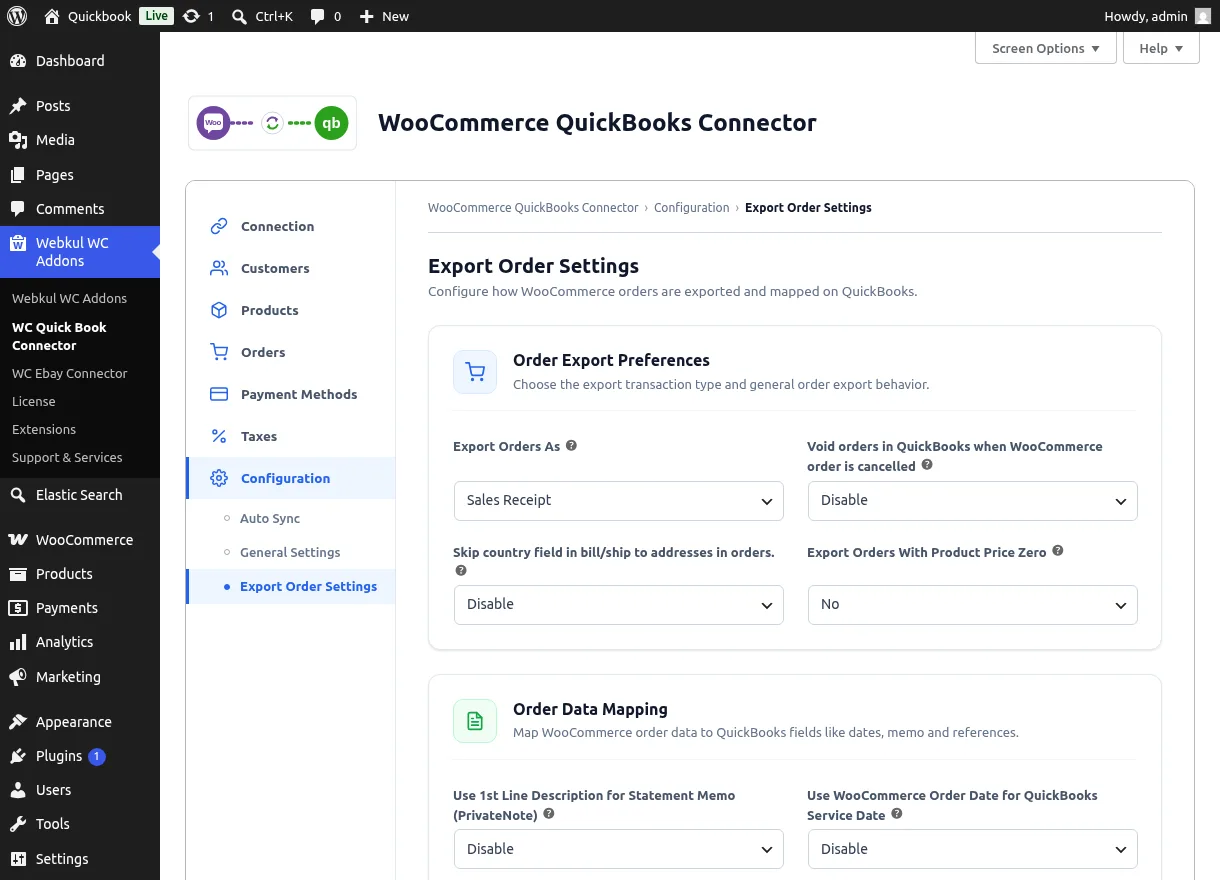Click help icon for QuickBooks Service Date

tap(897, 814)
